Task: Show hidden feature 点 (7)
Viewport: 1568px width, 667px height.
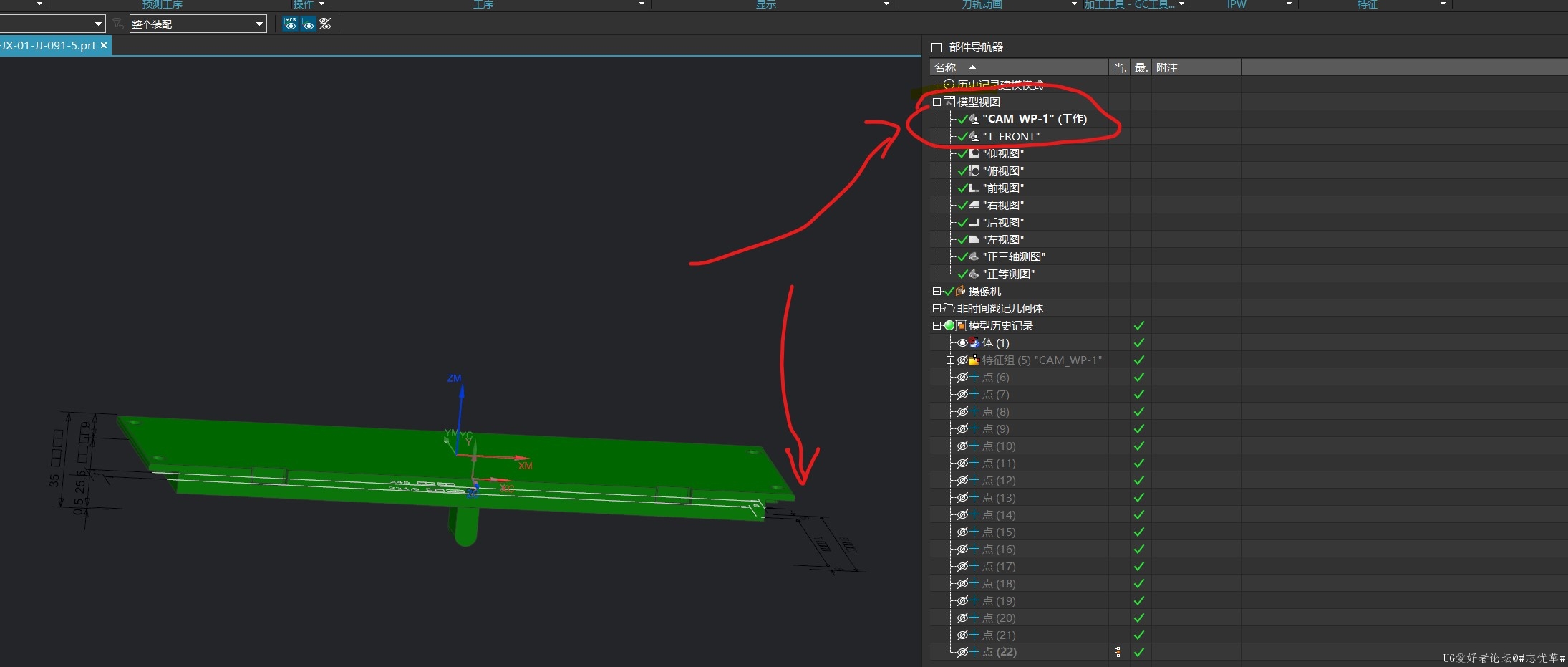Action: tap(962, 394)
